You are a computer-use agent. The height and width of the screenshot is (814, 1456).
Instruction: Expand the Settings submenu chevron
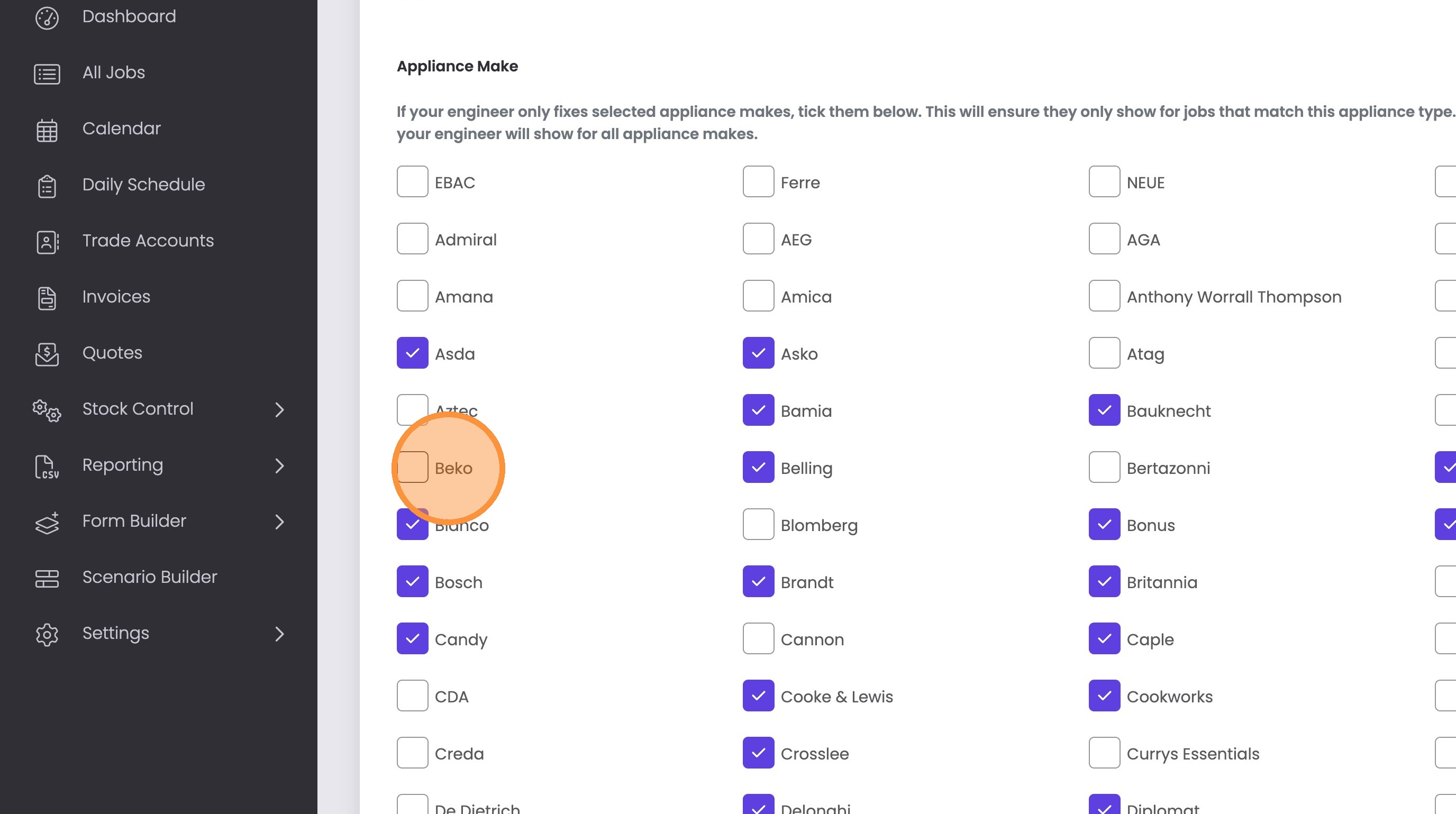(x=279, y=634)
